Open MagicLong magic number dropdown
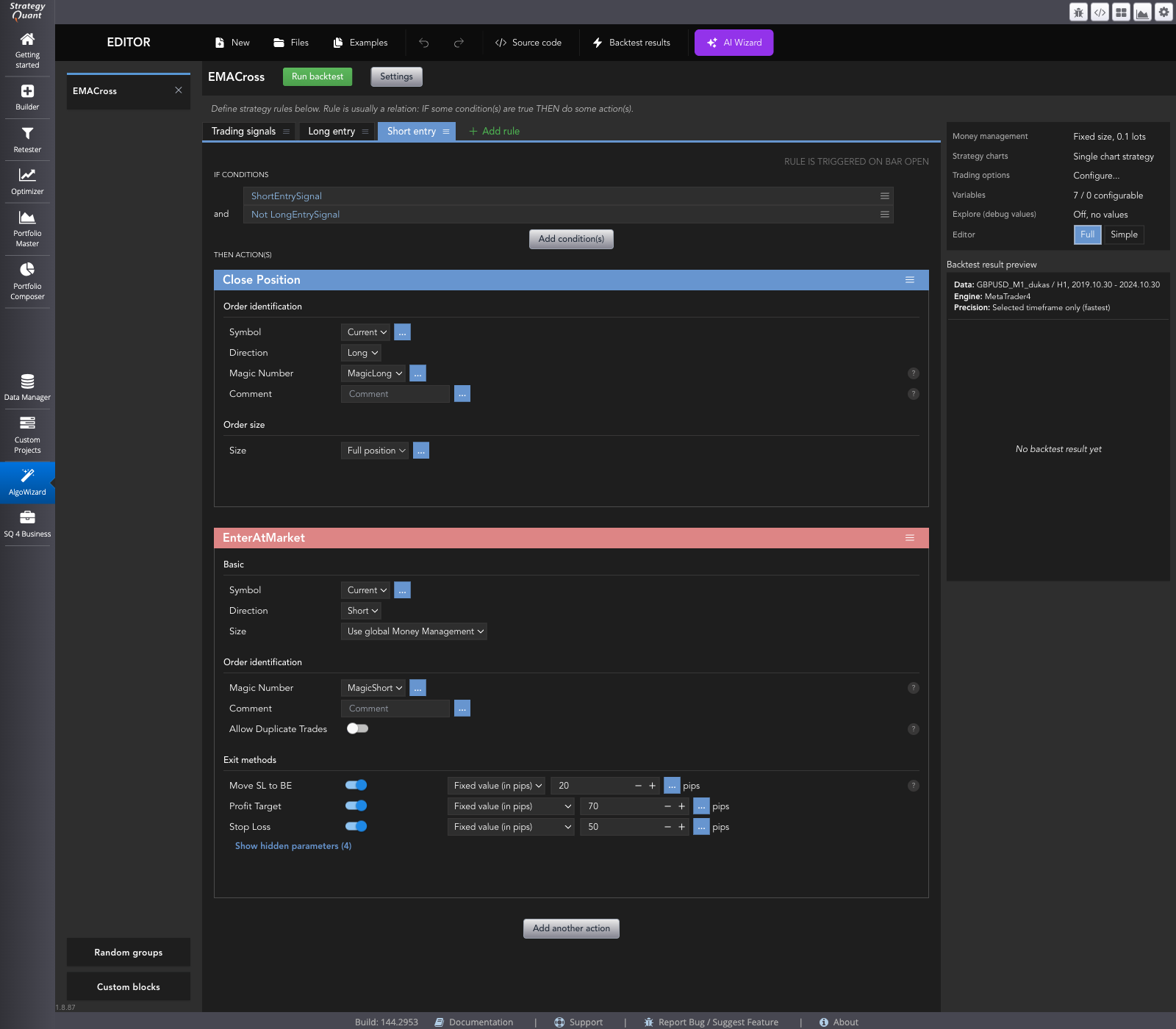 click(x=373, y=373)
